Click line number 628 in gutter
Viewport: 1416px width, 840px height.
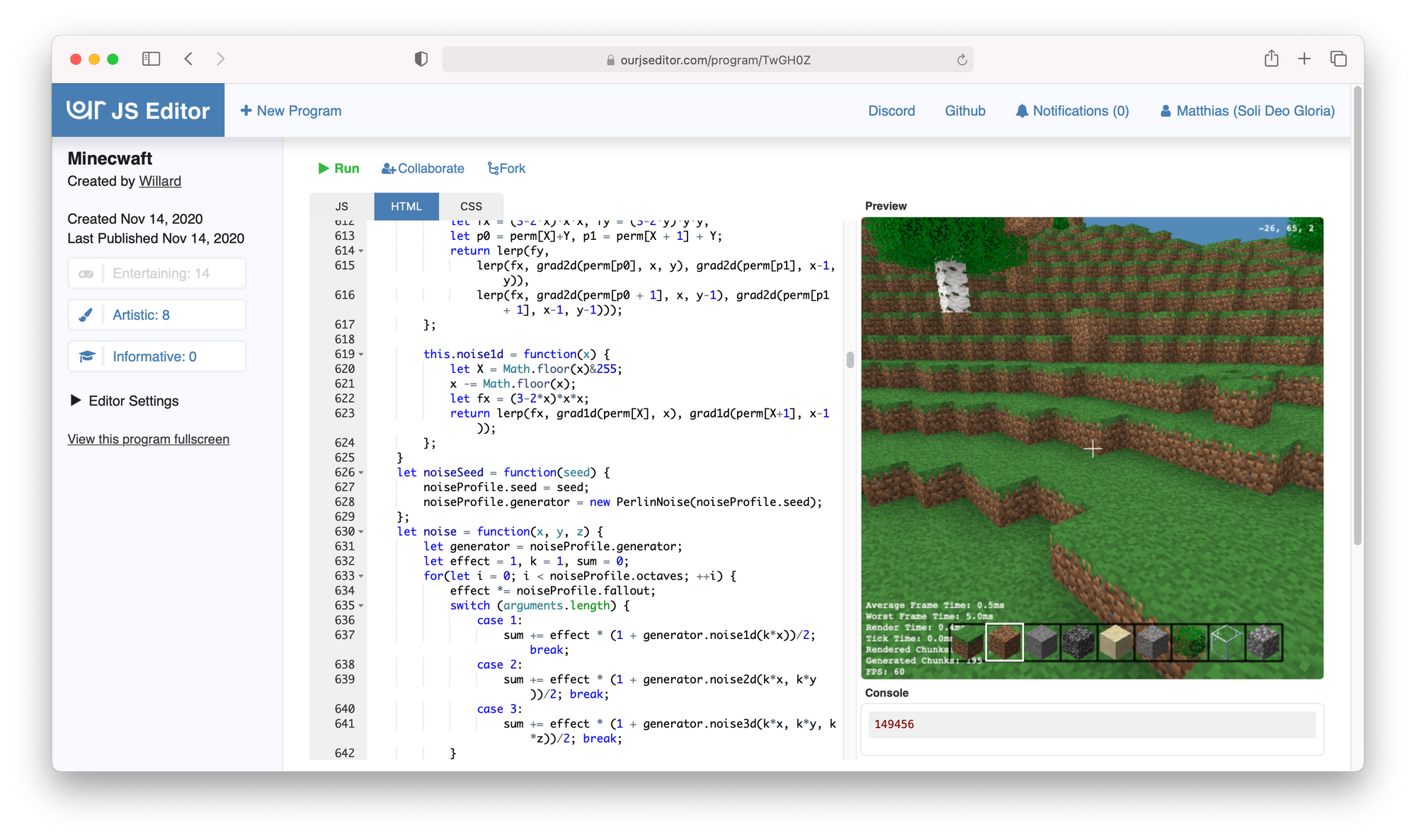(x=345, y=502)
